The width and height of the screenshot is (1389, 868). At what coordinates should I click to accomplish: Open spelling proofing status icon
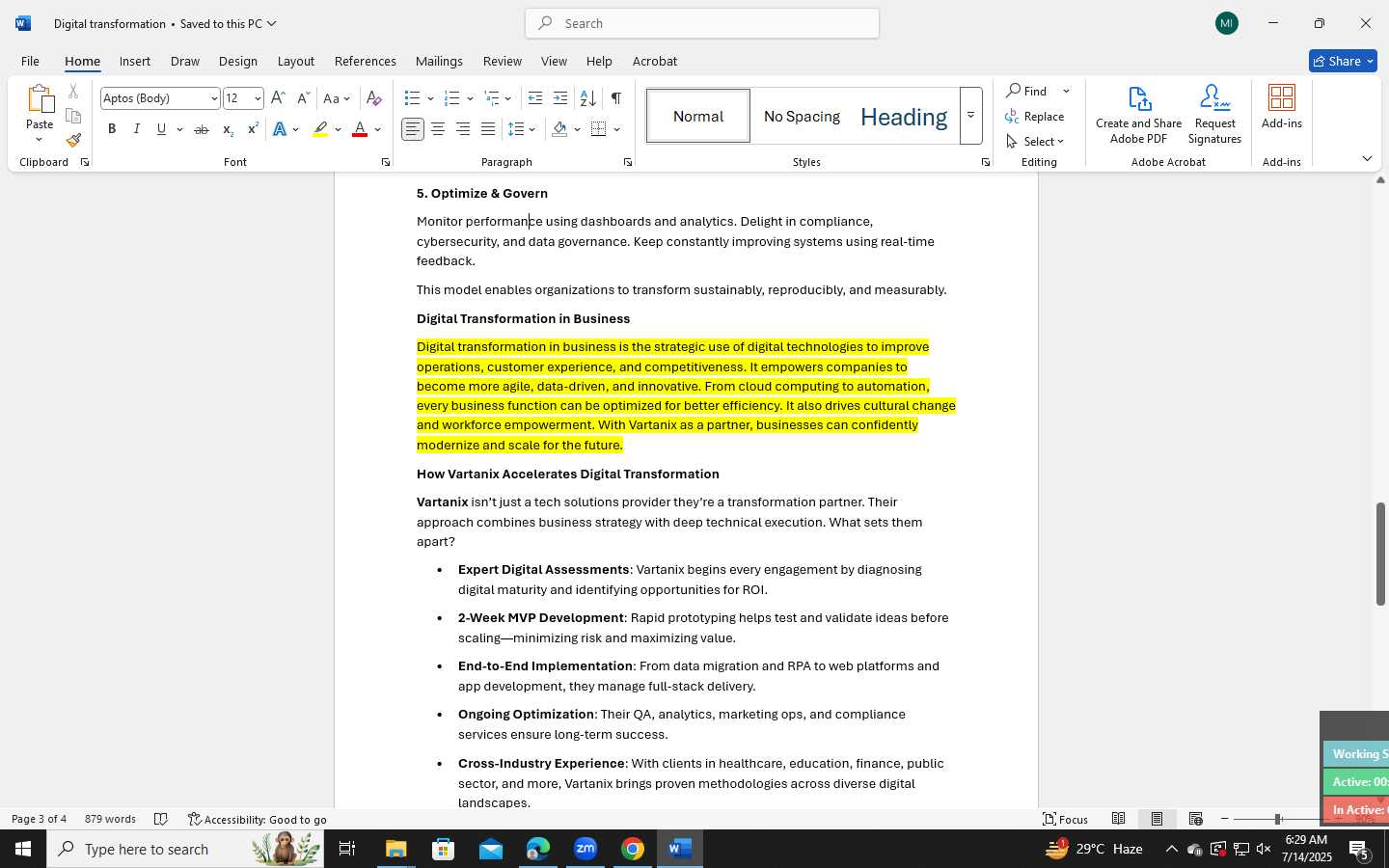[161, 819]
